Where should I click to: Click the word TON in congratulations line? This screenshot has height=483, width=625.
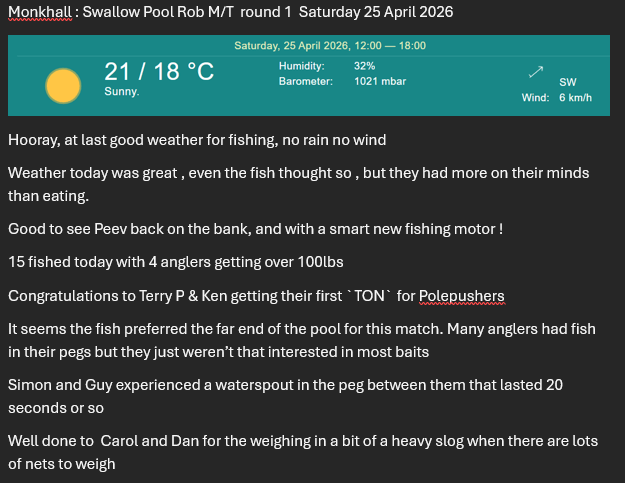[x=356, y=296]
